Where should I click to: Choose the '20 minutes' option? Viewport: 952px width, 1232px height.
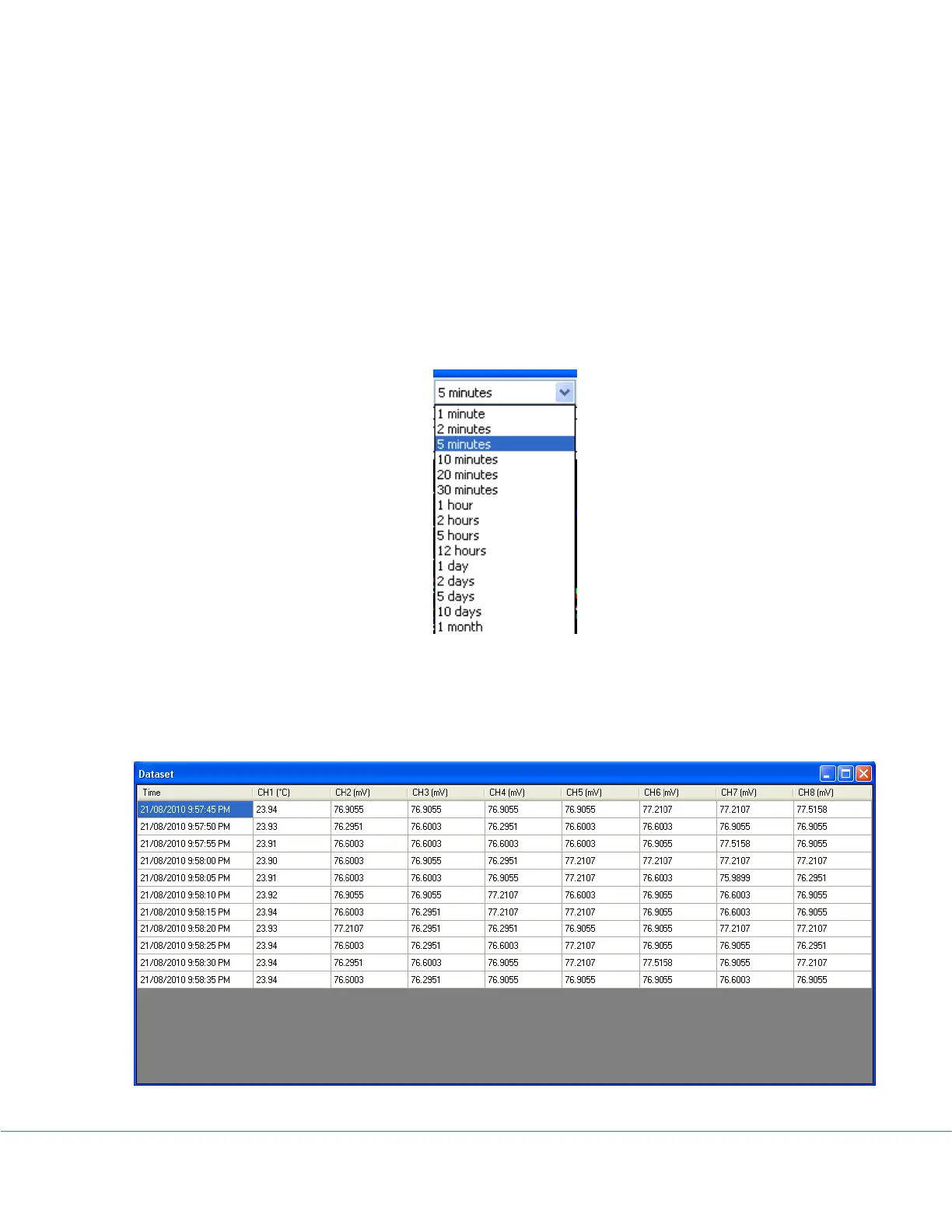tap(504, 474)
